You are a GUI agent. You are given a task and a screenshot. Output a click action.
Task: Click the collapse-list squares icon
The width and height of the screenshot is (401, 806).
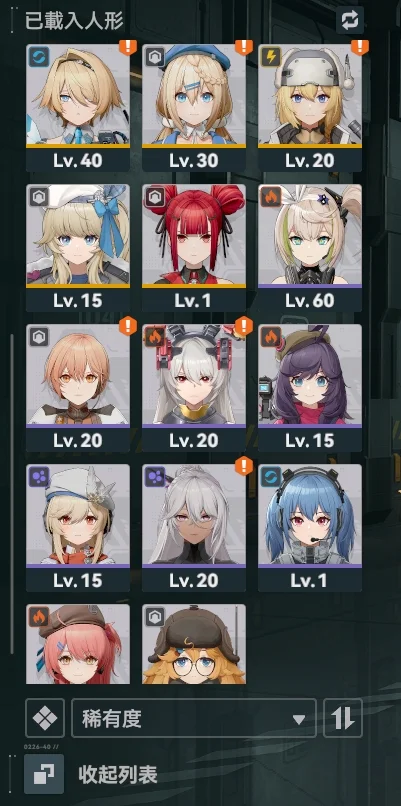[x=44, y=774]
